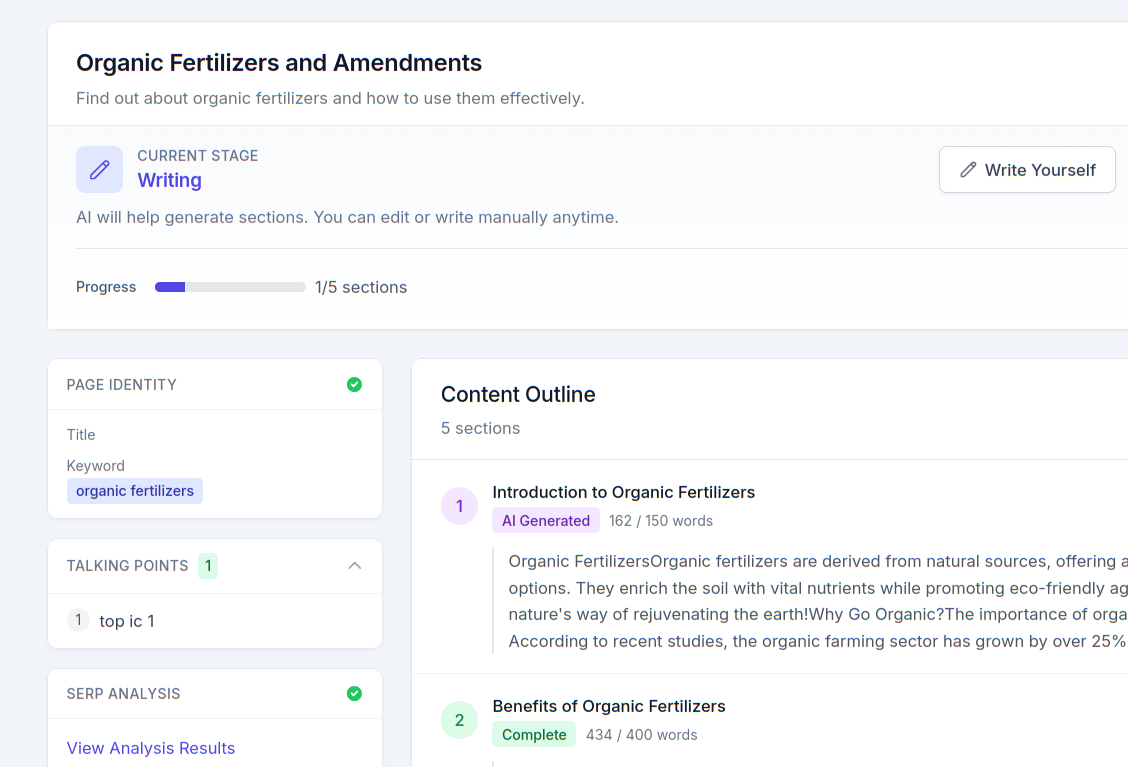Select the top ic 1 talking point
Viewport: 1128px width, 767px height.
coord(127,621)
